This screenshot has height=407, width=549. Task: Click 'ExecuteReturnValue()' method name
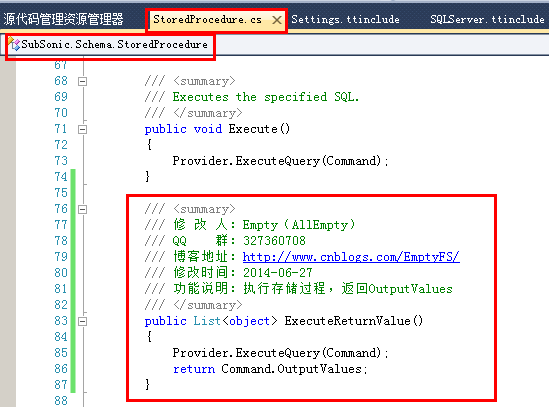tap(354, 321)
